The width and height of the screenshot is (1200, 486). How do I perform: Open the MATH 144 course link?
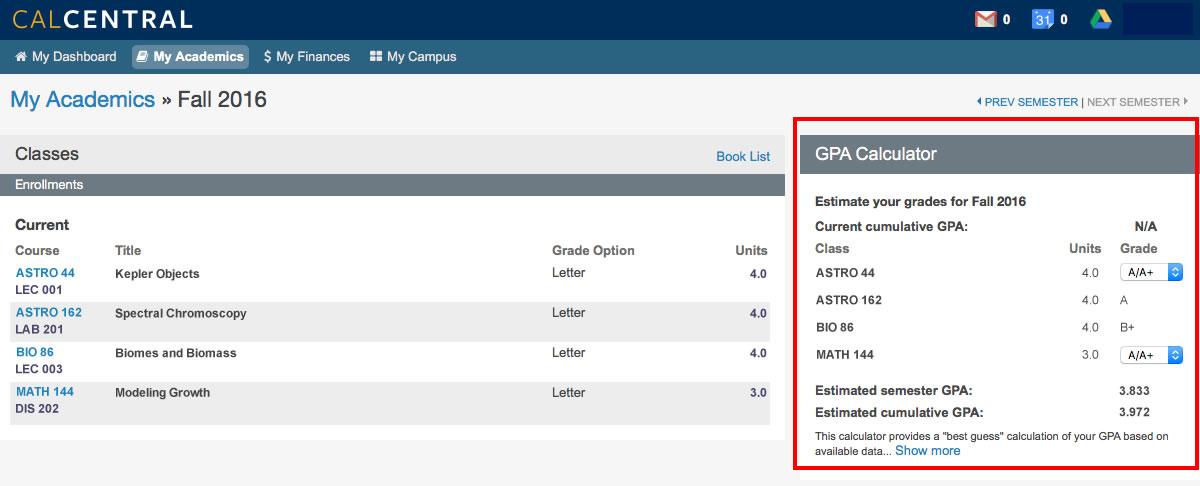pos(45,391)
